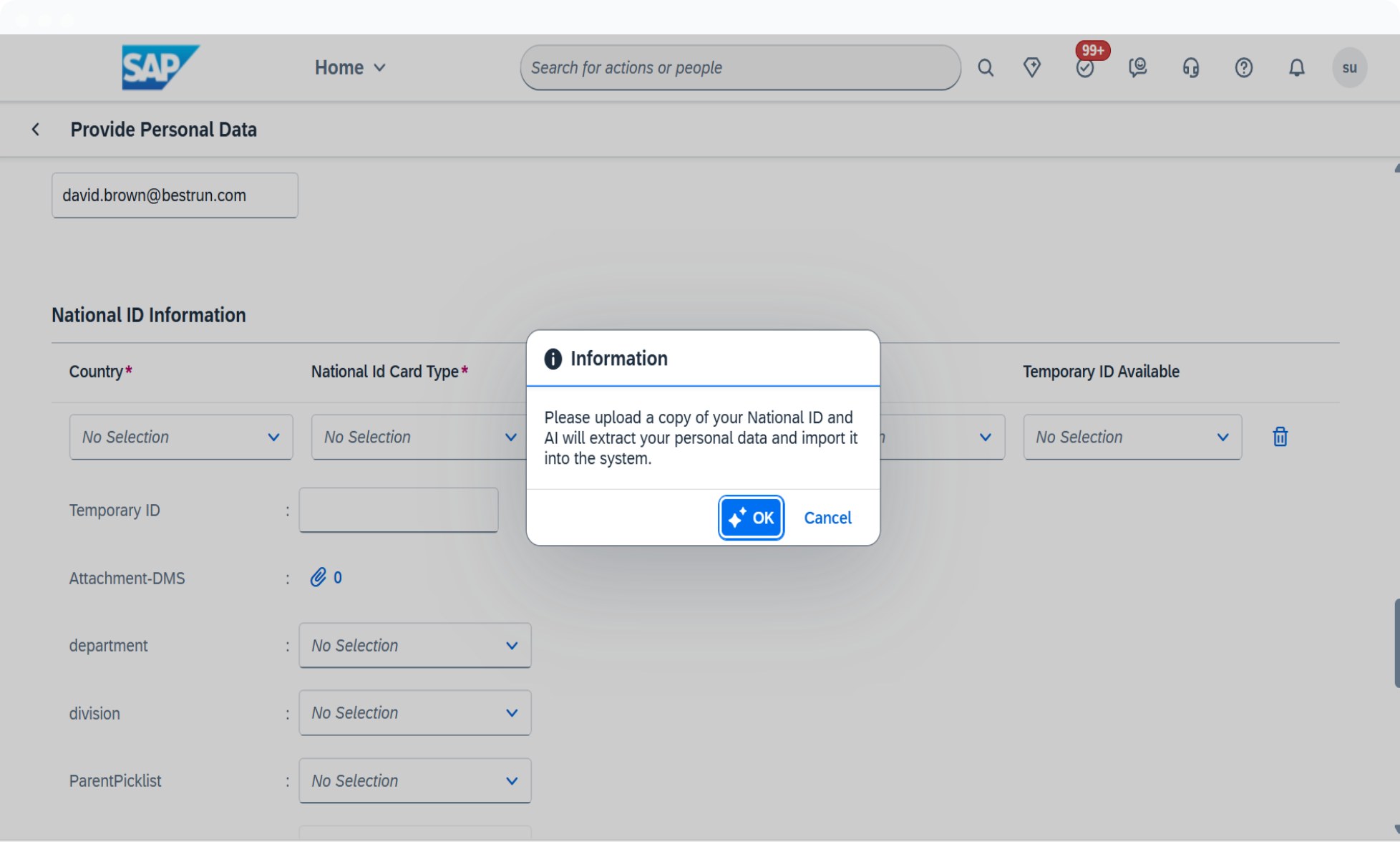Expand the Country dropdown
The width and height of the screenshot is (1400, 842).
(x=181, y=437)
